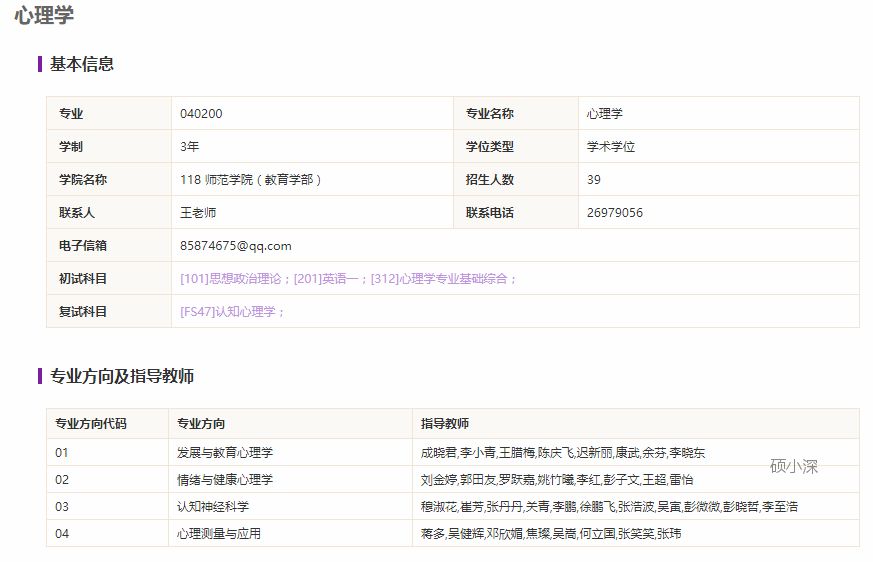Open the [FS47]认知心理学 retest subject link
This screenshot has height=562, width=873.
coord(228,311)
